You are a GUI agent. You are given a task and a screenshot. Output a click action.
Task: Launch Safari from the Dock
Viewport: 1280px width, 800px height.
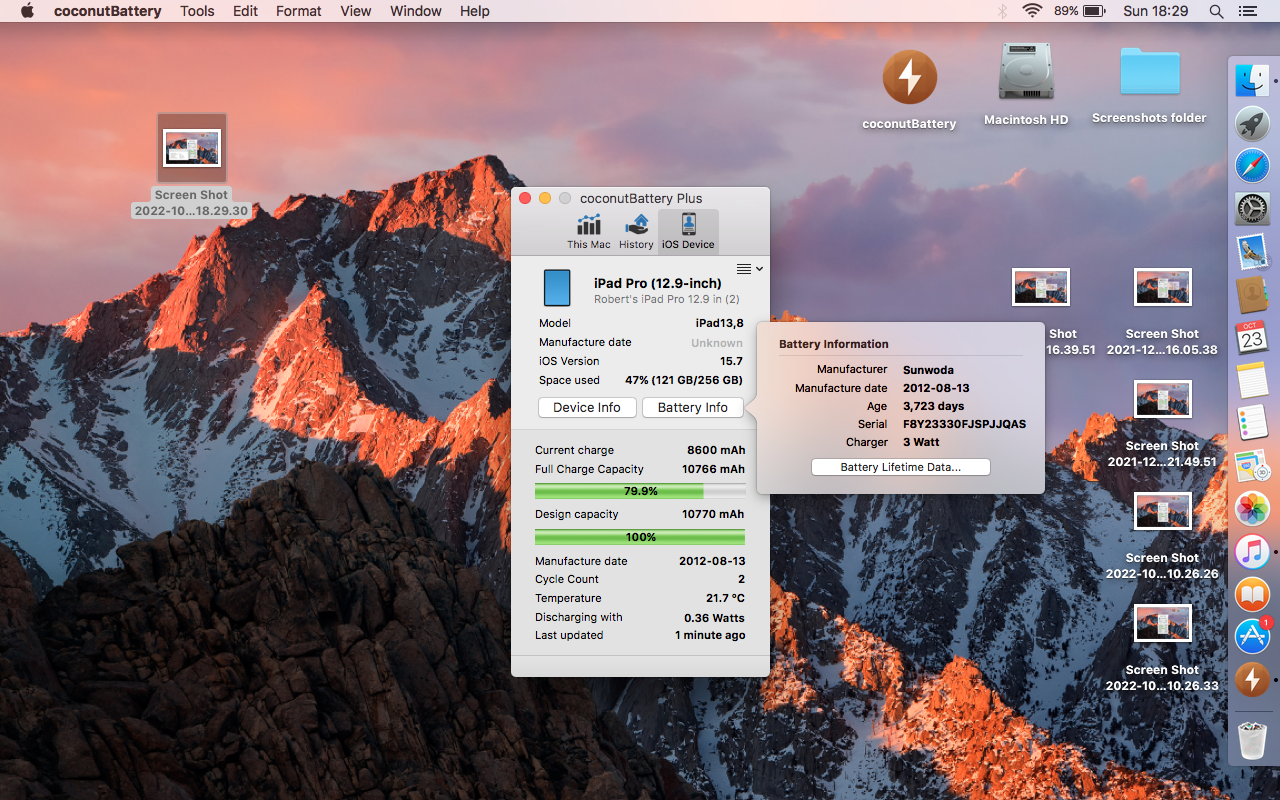[x=1252, y=166]
